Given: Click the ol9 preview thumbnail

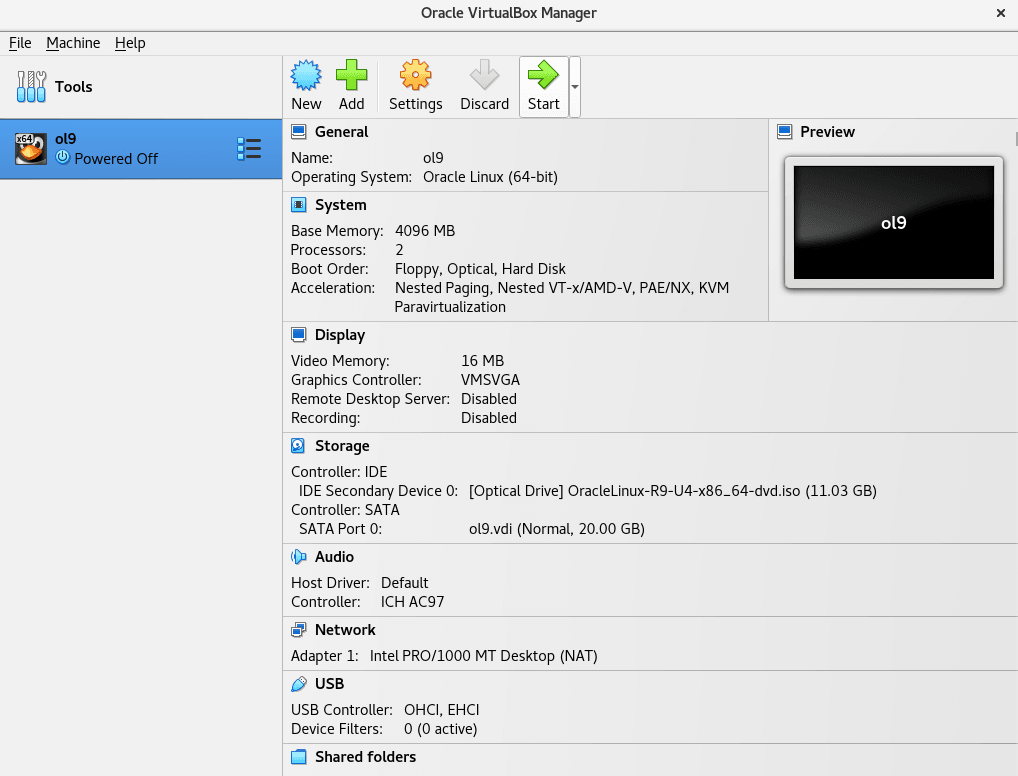Looking at the screenshot, I should pos(893,223).
